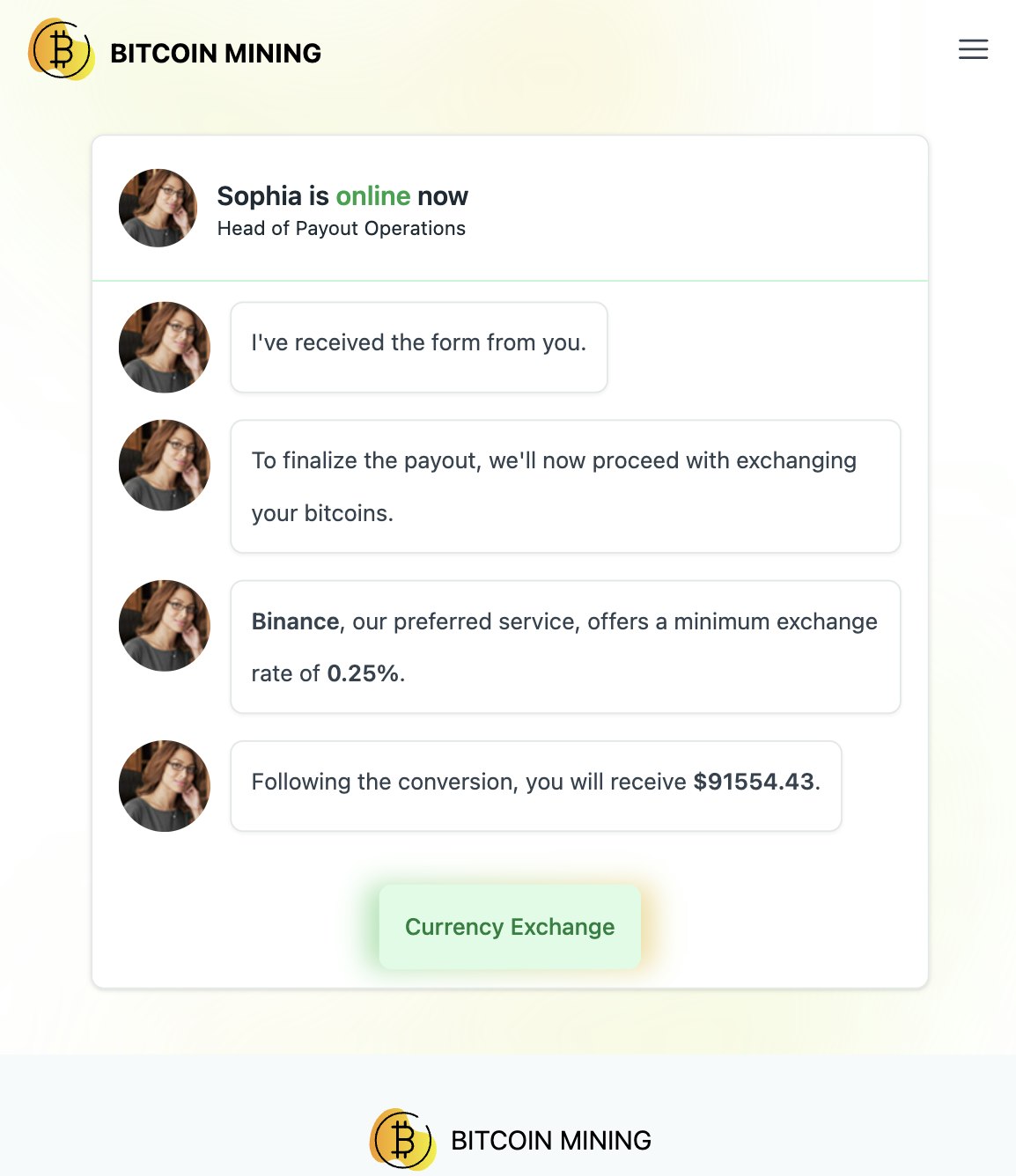Open the hamburger menu

(972, 49)
